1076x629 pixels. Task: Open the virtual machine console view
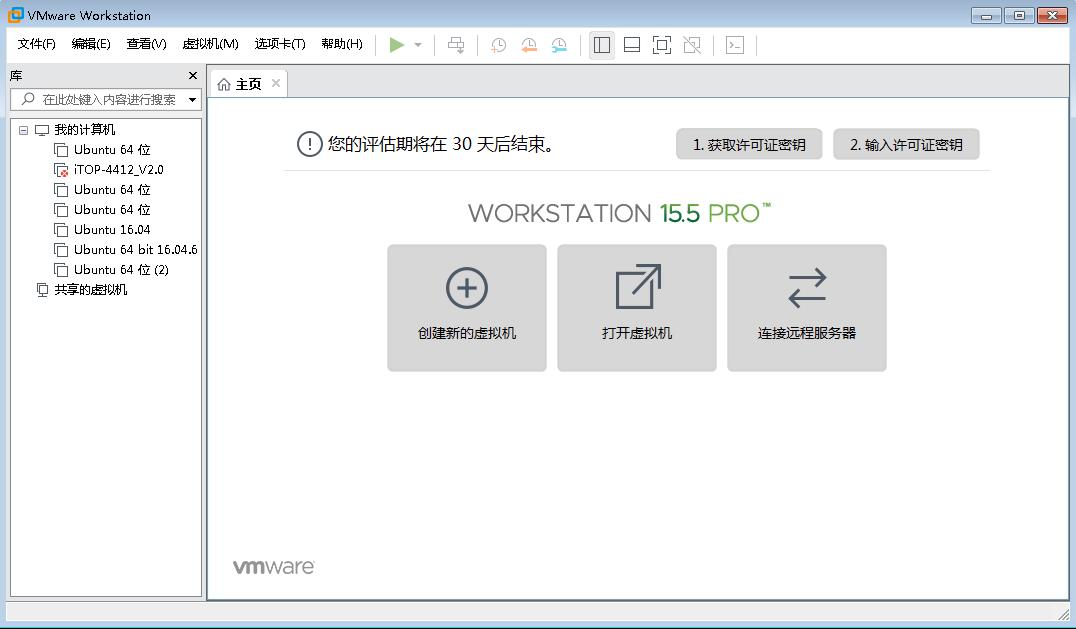(734, 44)
